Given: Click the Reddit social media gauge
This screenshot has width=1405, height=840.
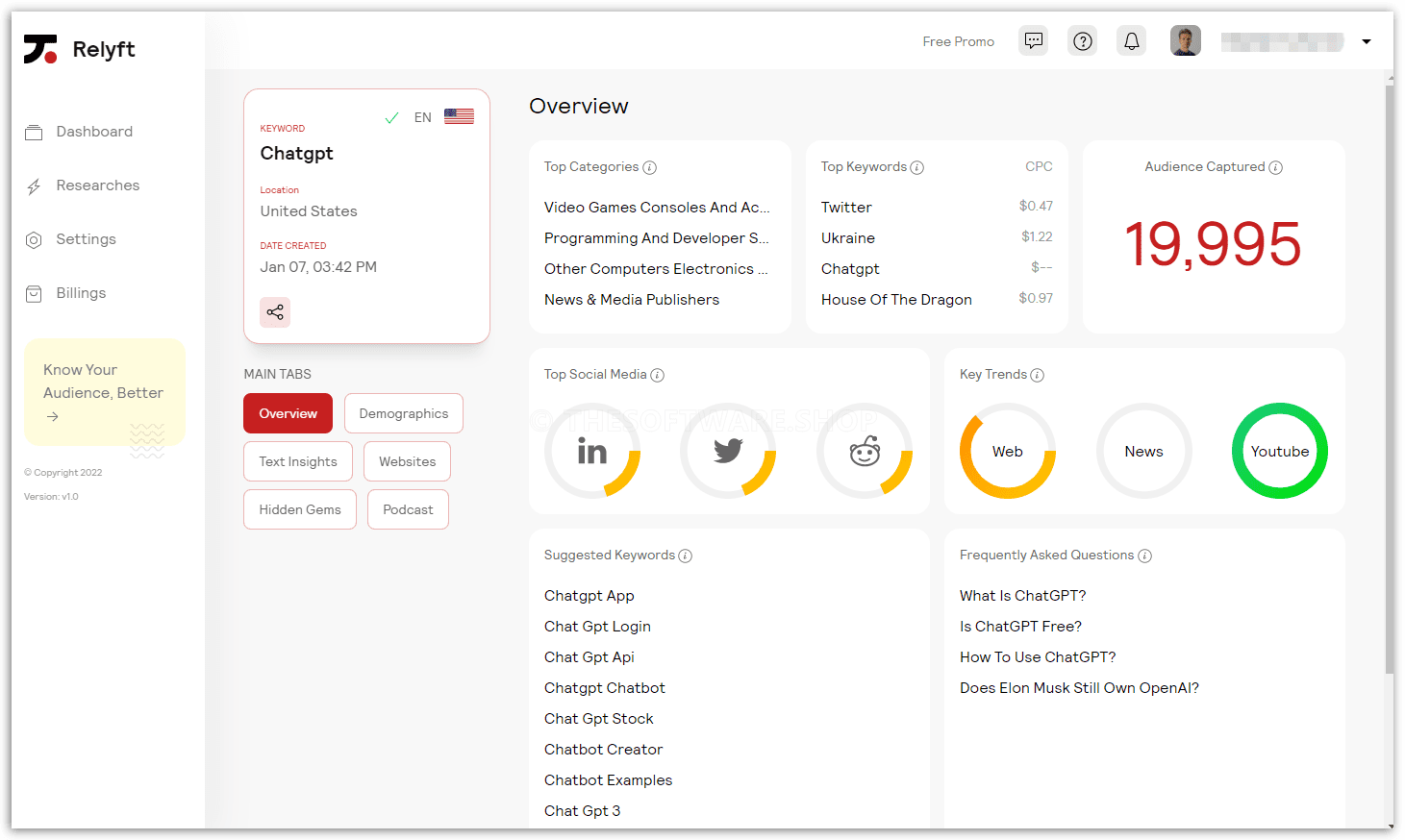Looking at the screenshot, I should click(865, 451).
